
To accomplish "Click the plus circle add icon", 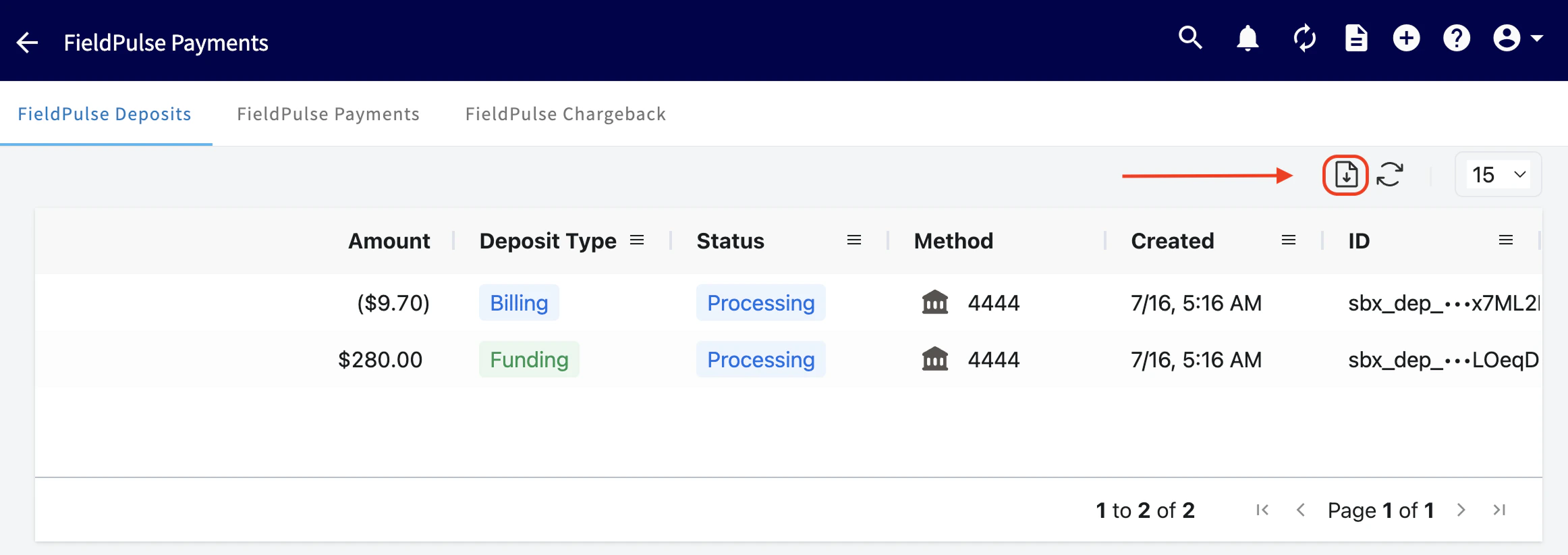I will point(1406,38).
